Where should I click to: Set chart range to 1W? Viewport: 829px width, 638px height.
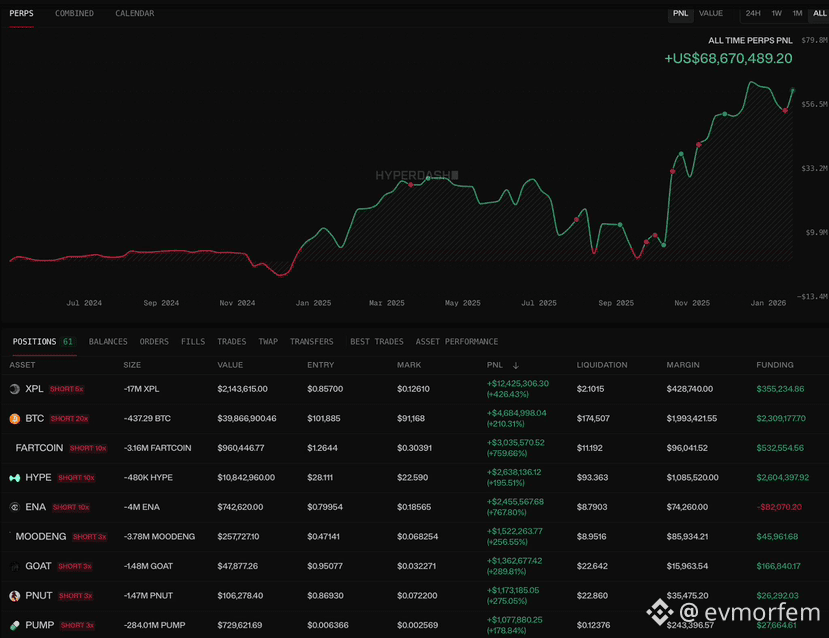tap(776, 13)
